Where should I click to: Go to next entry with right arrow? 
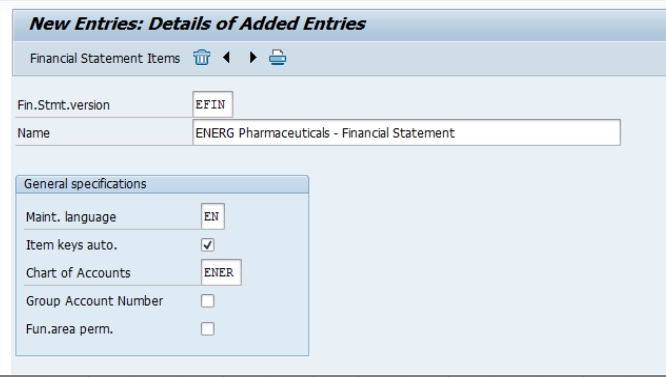253,57
